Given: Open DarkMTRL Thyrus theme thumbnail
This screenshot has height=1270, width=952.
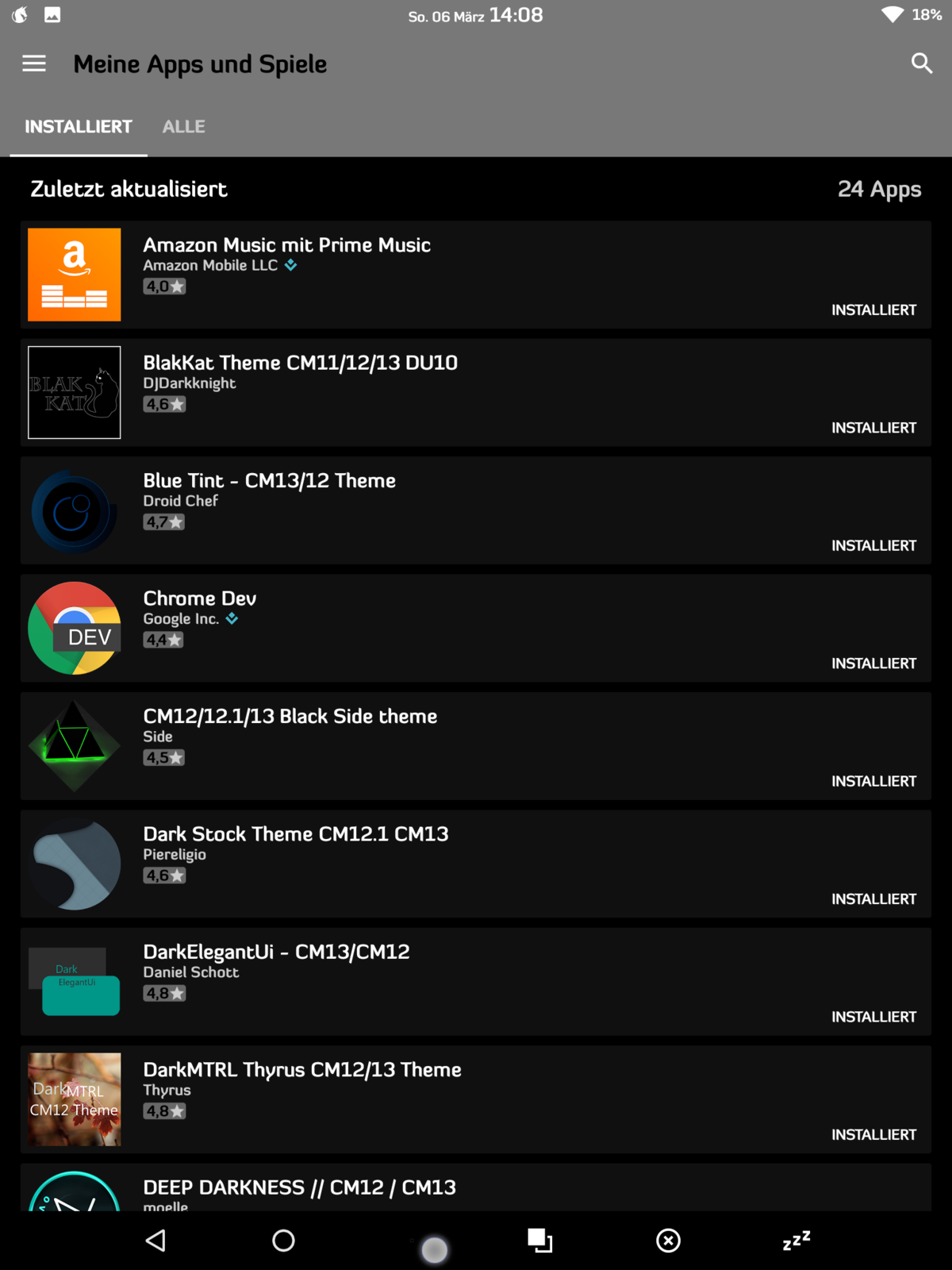Looking at the screenshot, I should click(75, 1099).
